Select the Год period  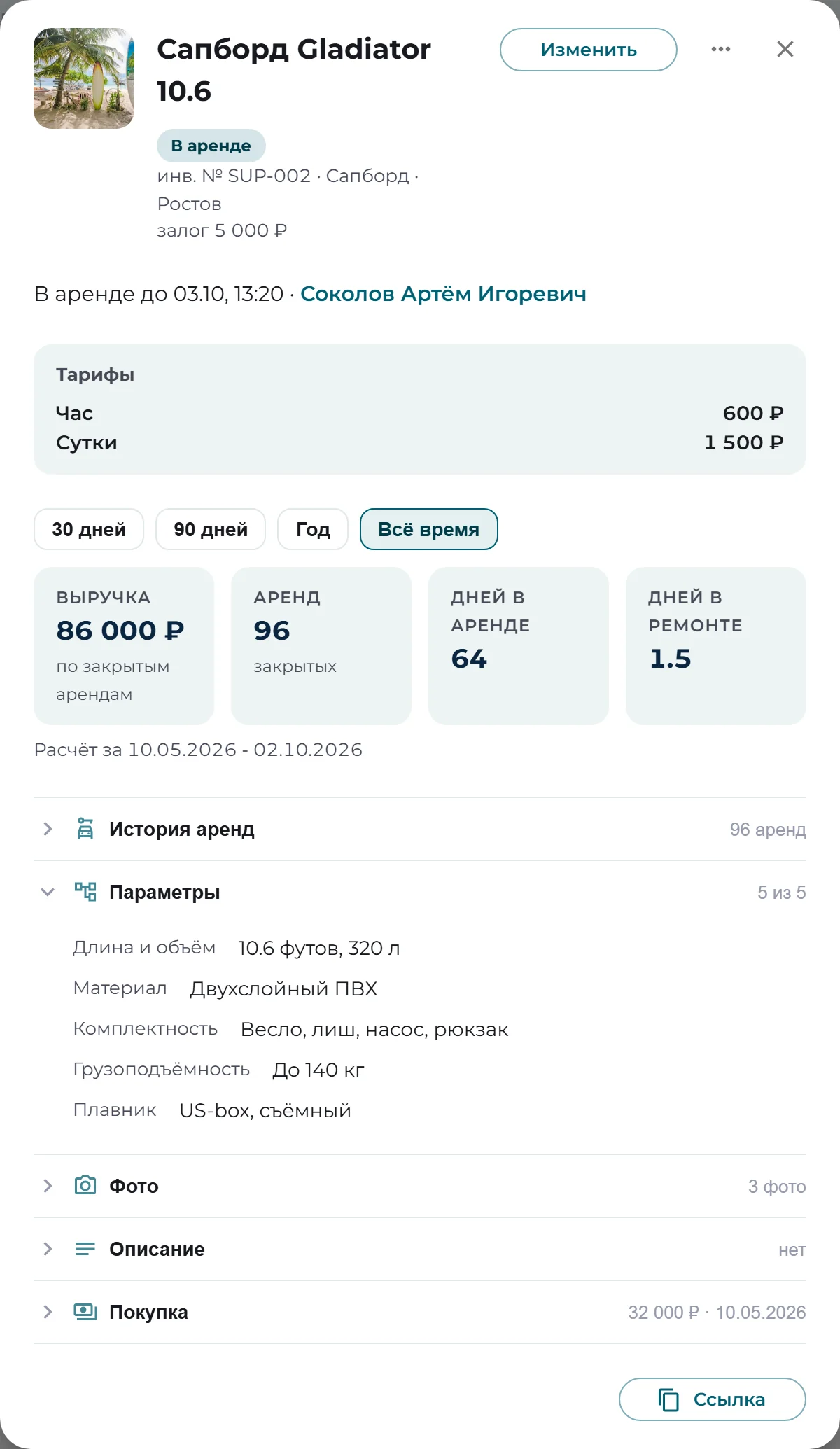coord(313,529)
